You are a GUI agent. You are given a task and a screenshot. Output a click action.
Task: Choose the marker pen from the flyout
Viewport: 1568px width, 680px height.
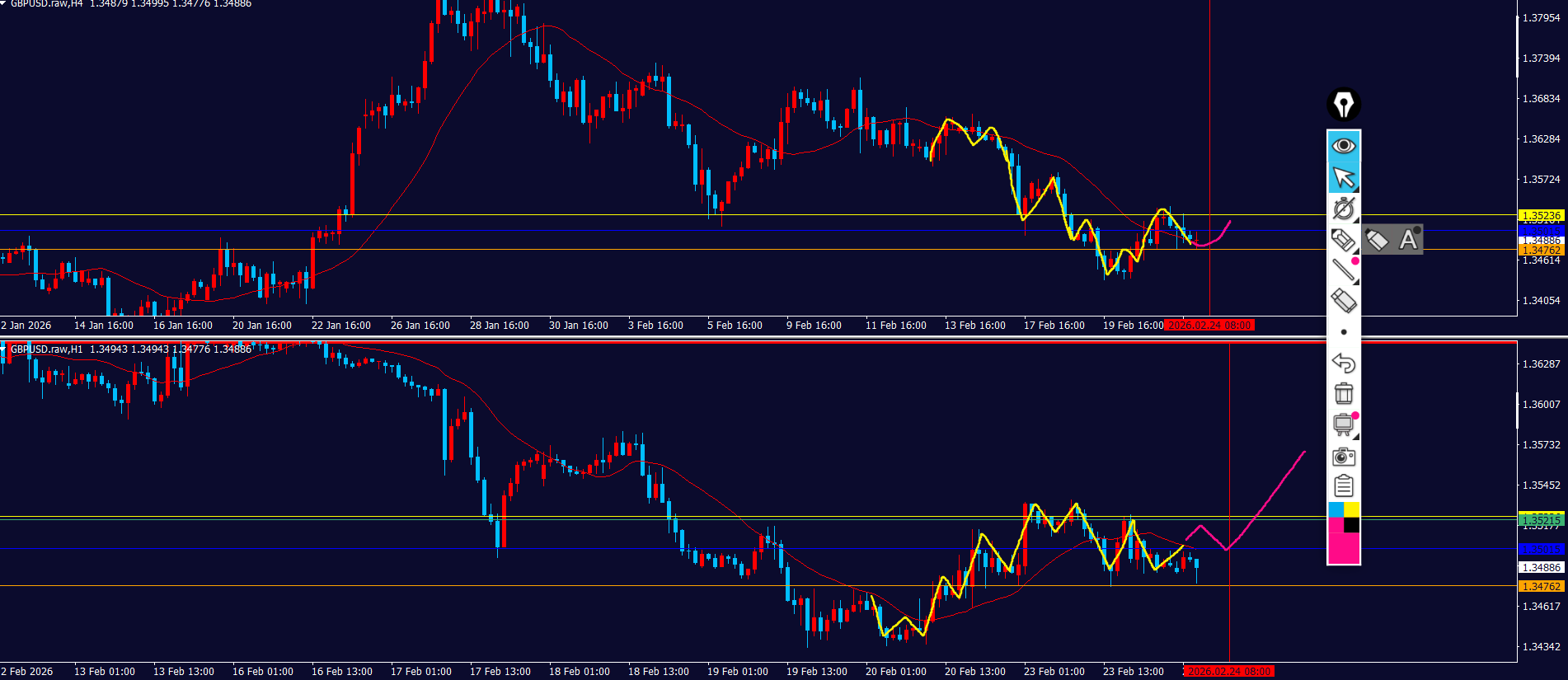(x=1376, y=240)
